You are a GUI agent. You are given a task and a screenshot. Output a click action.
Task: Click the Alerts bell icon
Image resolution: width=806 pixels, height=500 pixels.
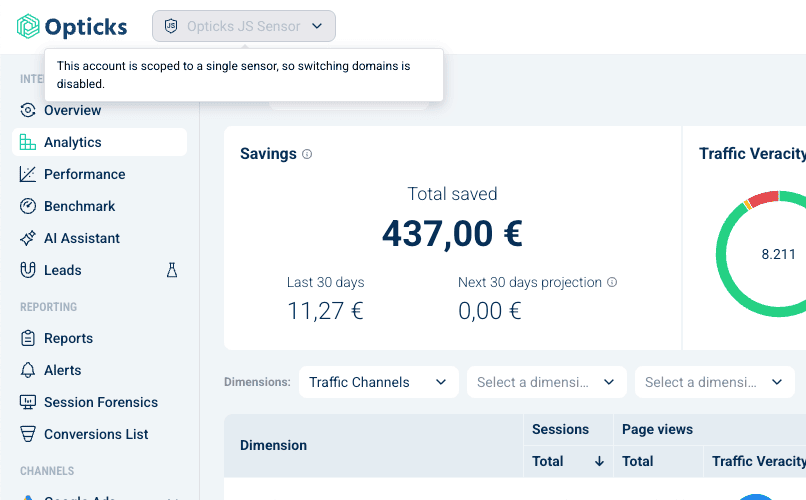click(x=28, y=370)
